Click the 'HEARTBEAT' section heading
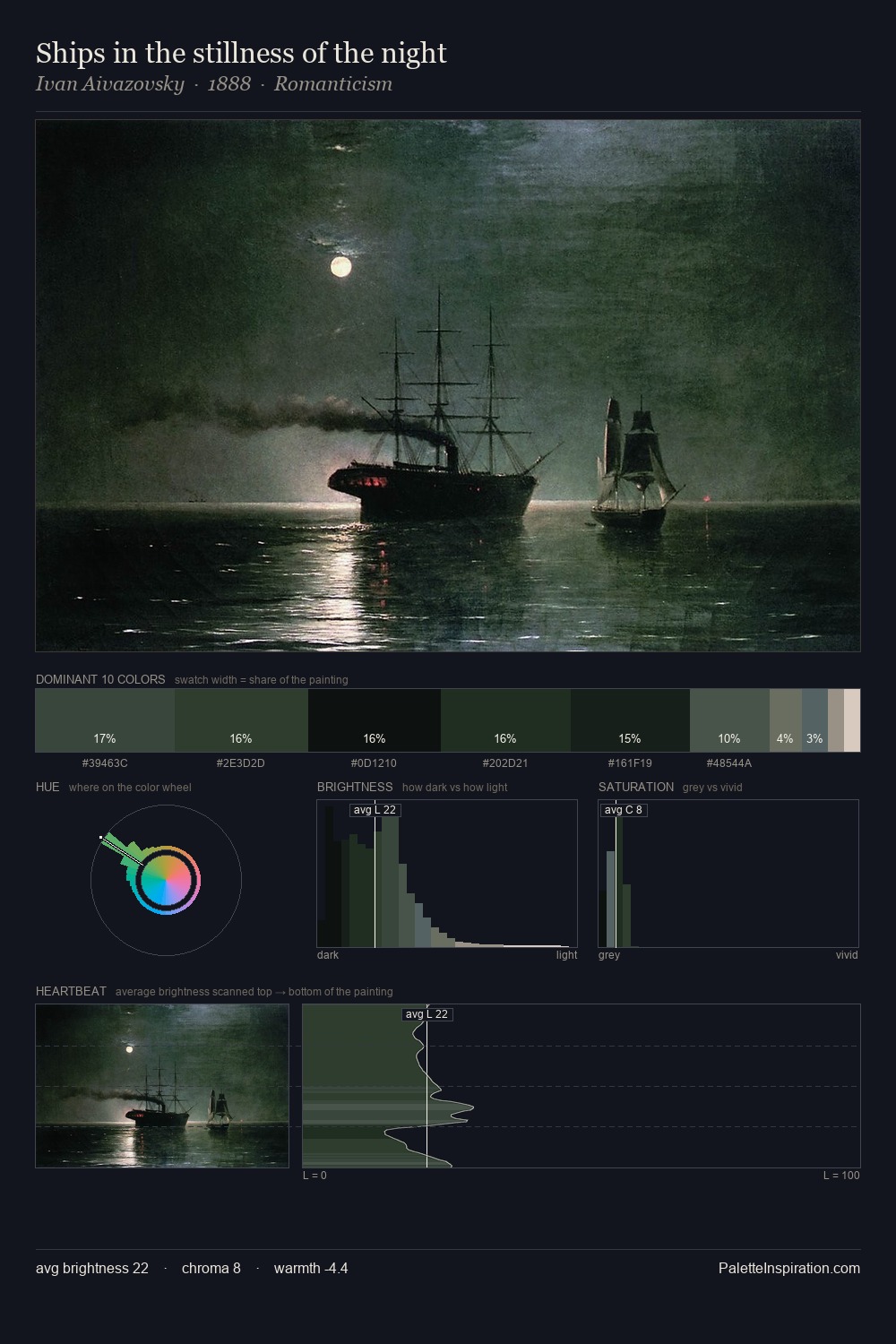 pyautogui.click(x=71, y=992)
